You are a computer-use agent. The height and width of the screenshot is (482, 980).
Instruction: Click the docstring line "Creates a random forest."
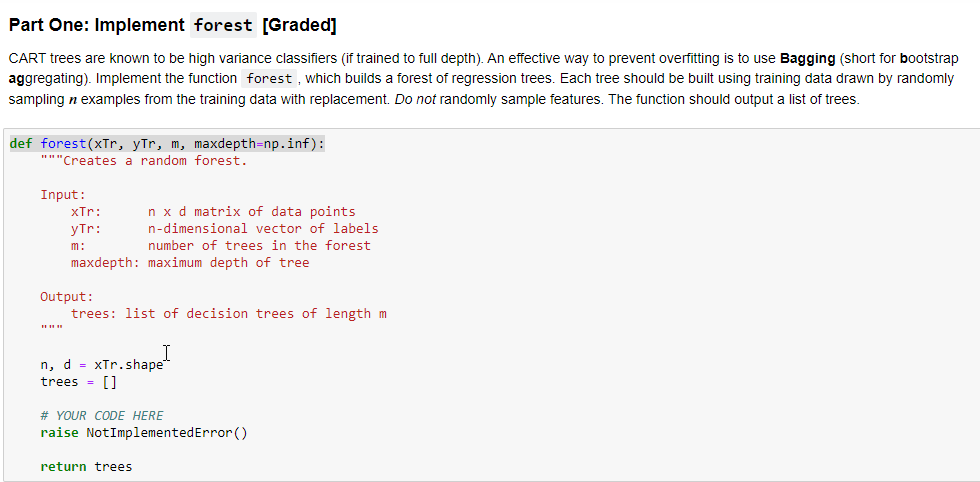point(144,161)
